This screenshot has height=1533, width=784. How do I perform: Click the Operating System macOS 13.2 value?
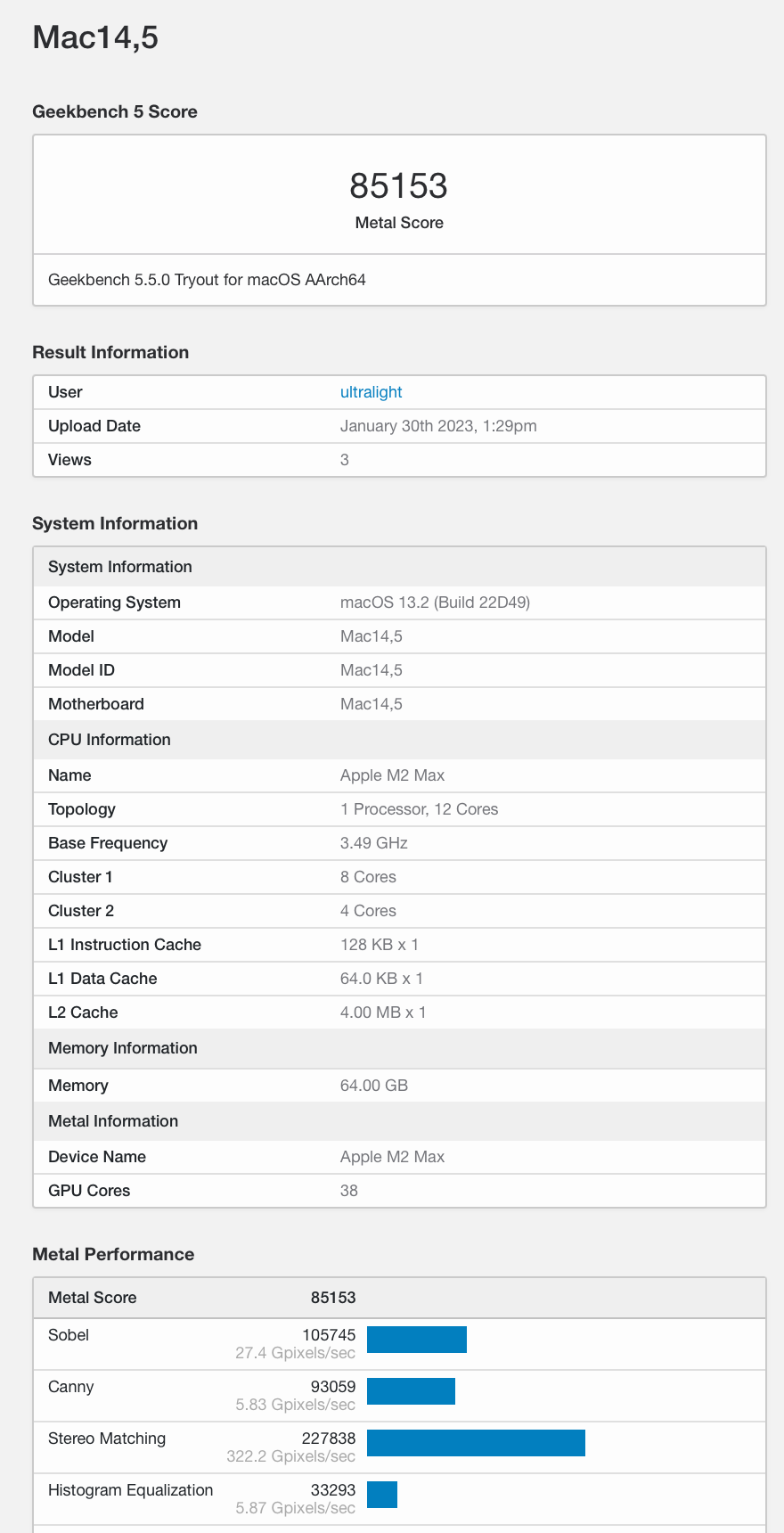point(435,603)
